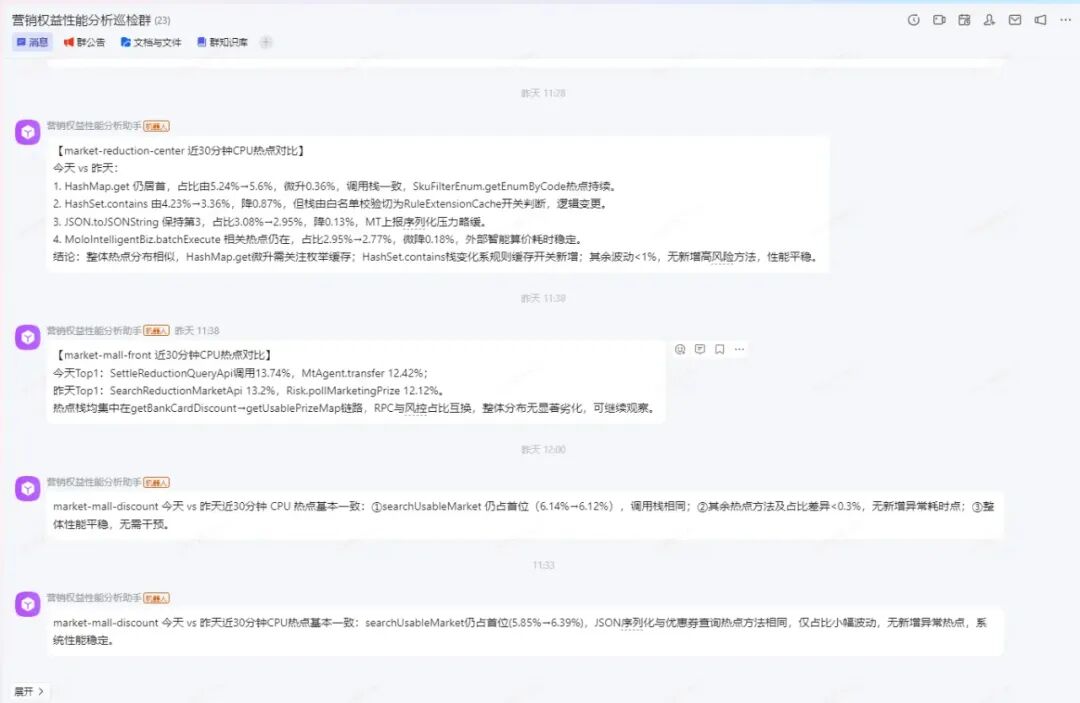Open the group calendar icon

964,19
